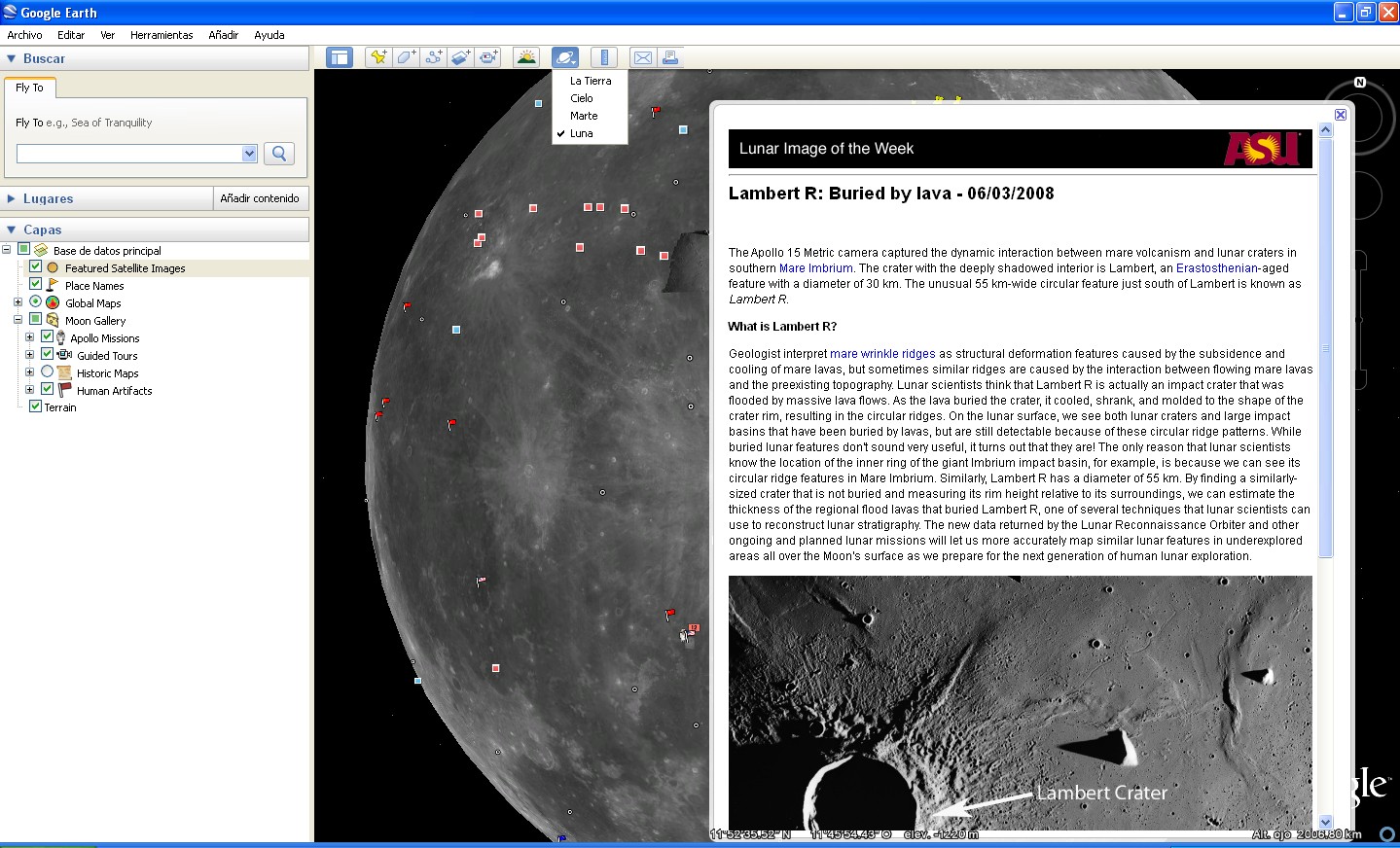Click the Global Maps colored globe icon

(x=53, y=302)
